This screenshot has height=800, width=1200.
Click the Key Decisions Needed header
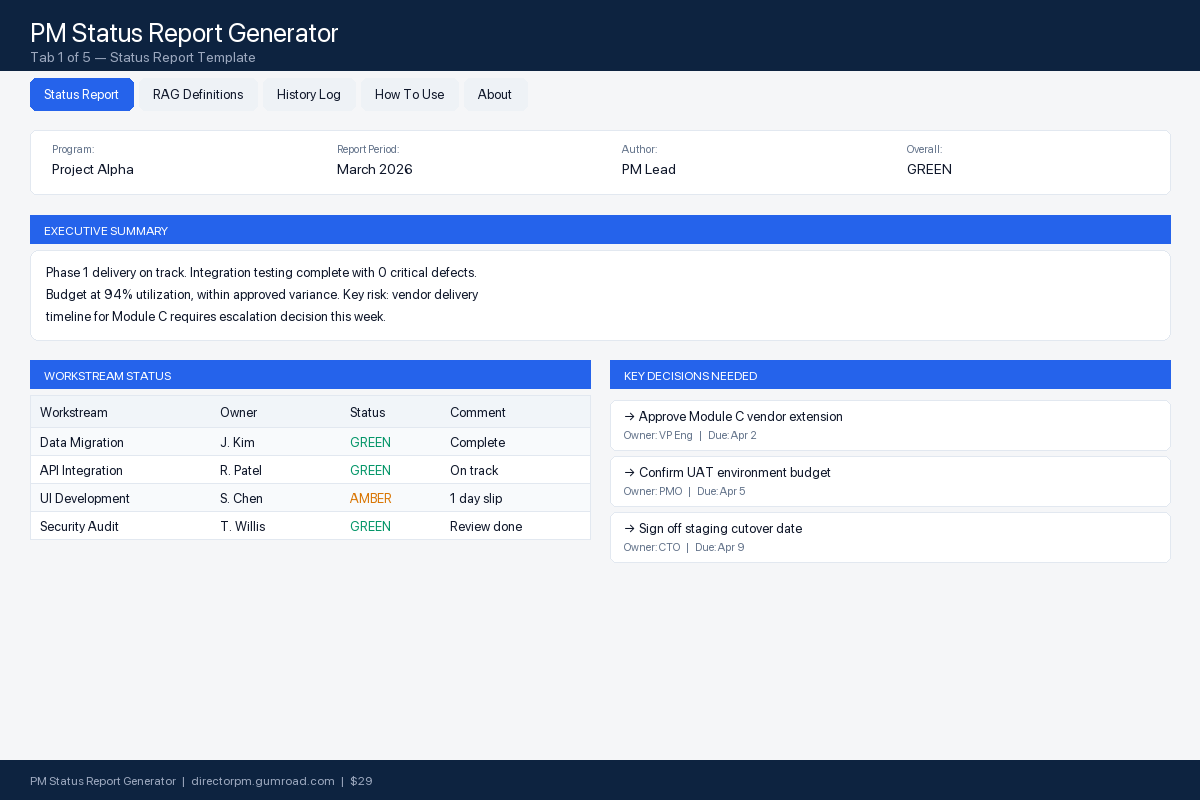[x=890, y=375]
